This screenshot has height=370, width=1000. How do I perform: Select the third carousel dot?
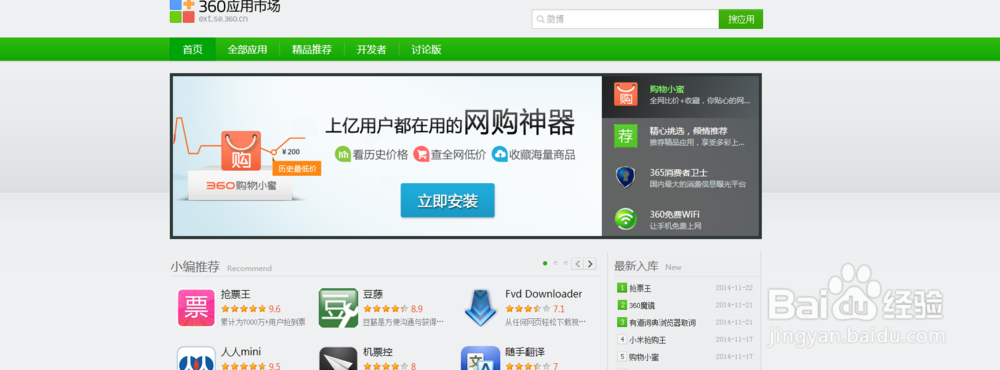tap(566, 263)
